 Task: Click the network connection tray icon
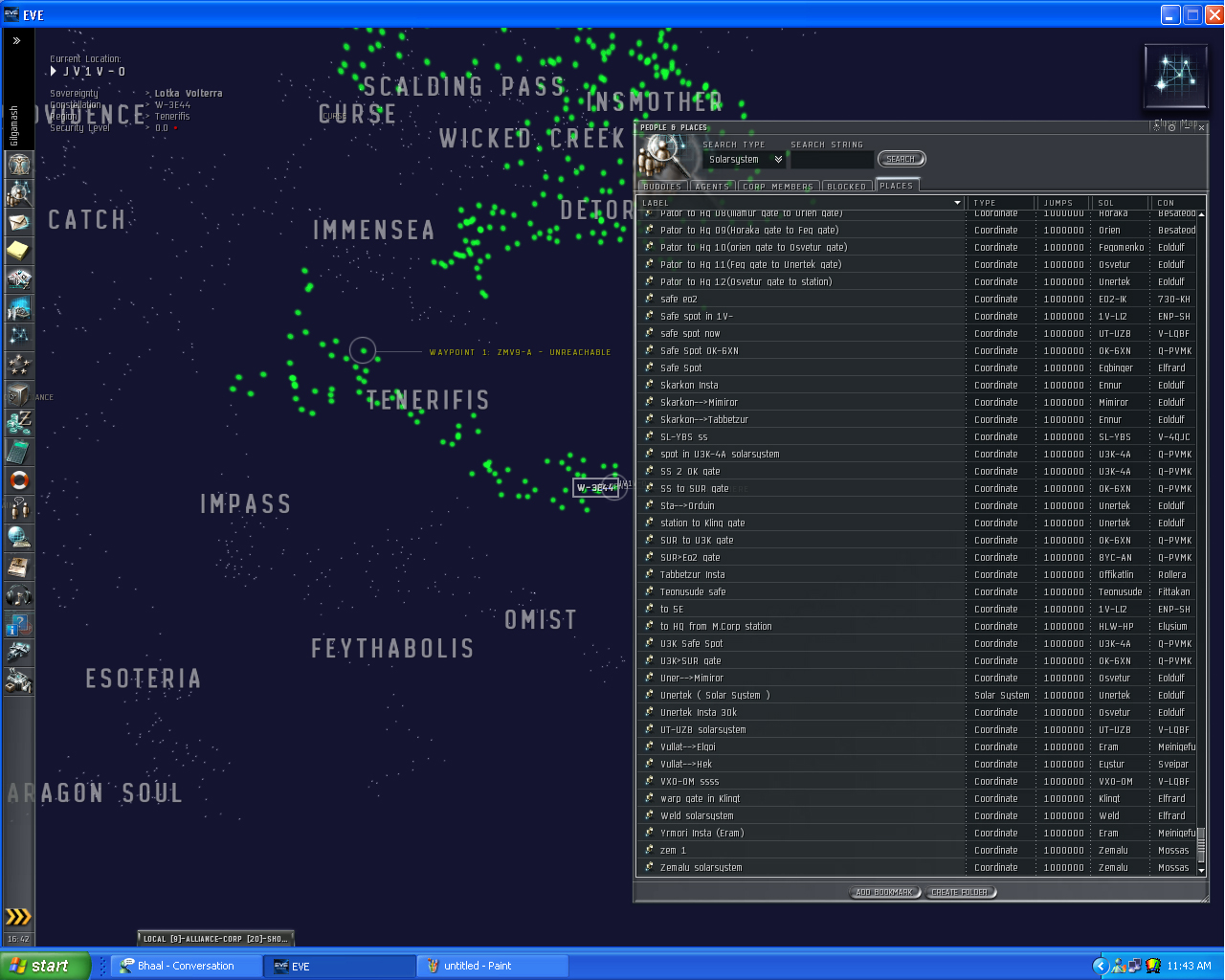click(1135, 966)
